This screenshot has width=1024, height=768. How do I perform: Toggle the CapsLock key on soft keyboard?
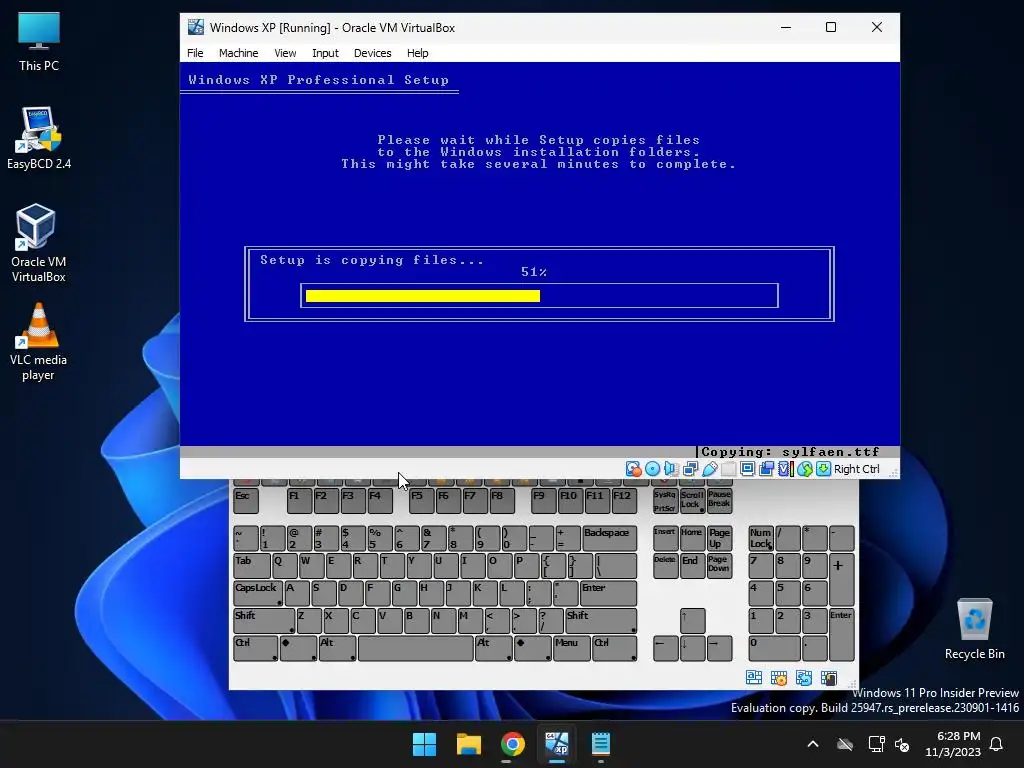[259, 594]
